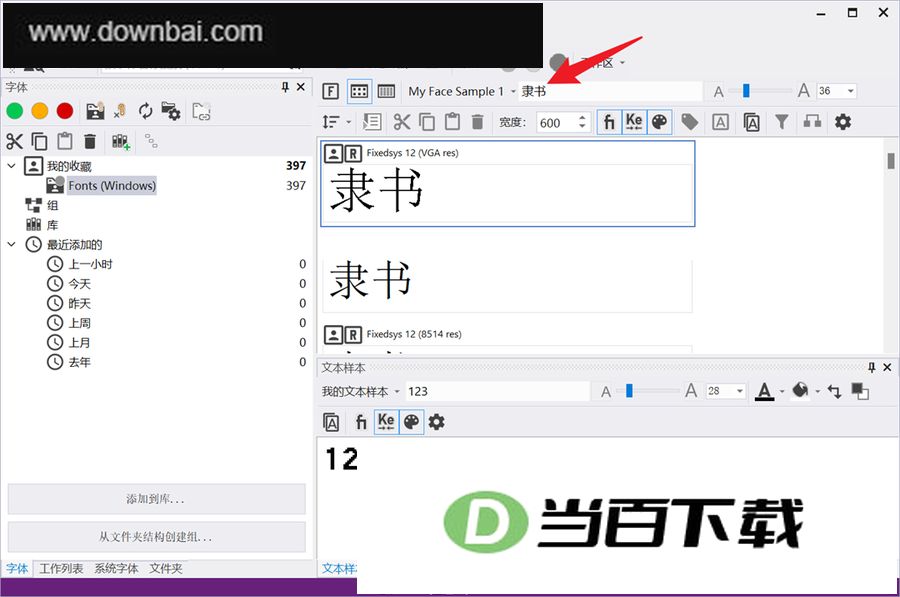Click the detach clip icon with the x

tap(120, 111)
